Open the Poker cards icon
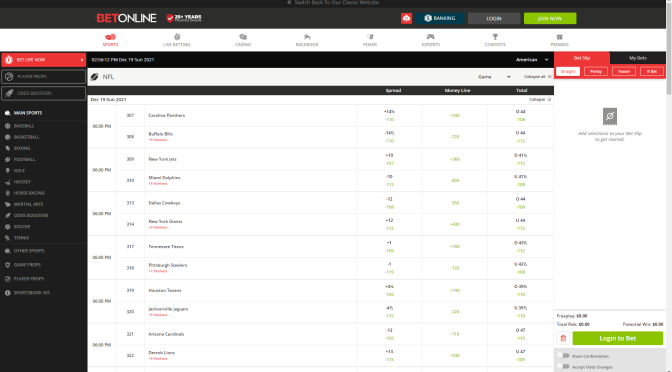The height and width of the screenshot is (372, 672). 370,37
